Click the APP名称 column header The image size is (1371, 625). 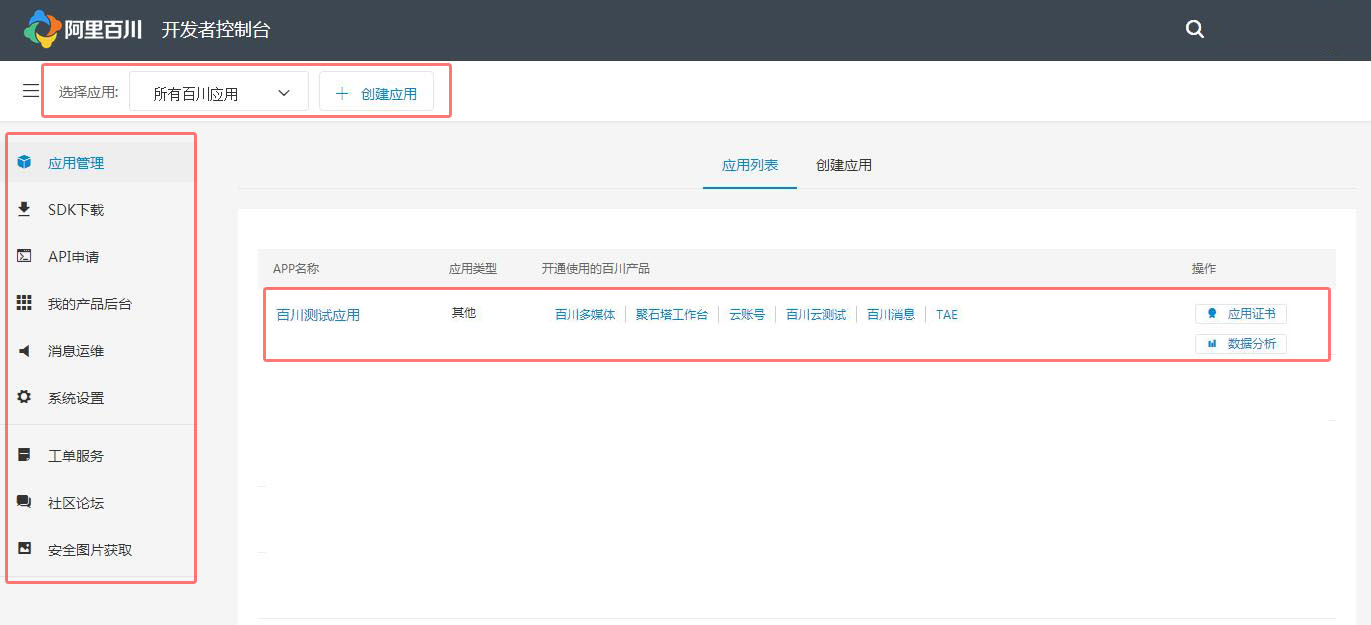click(296, 269)
